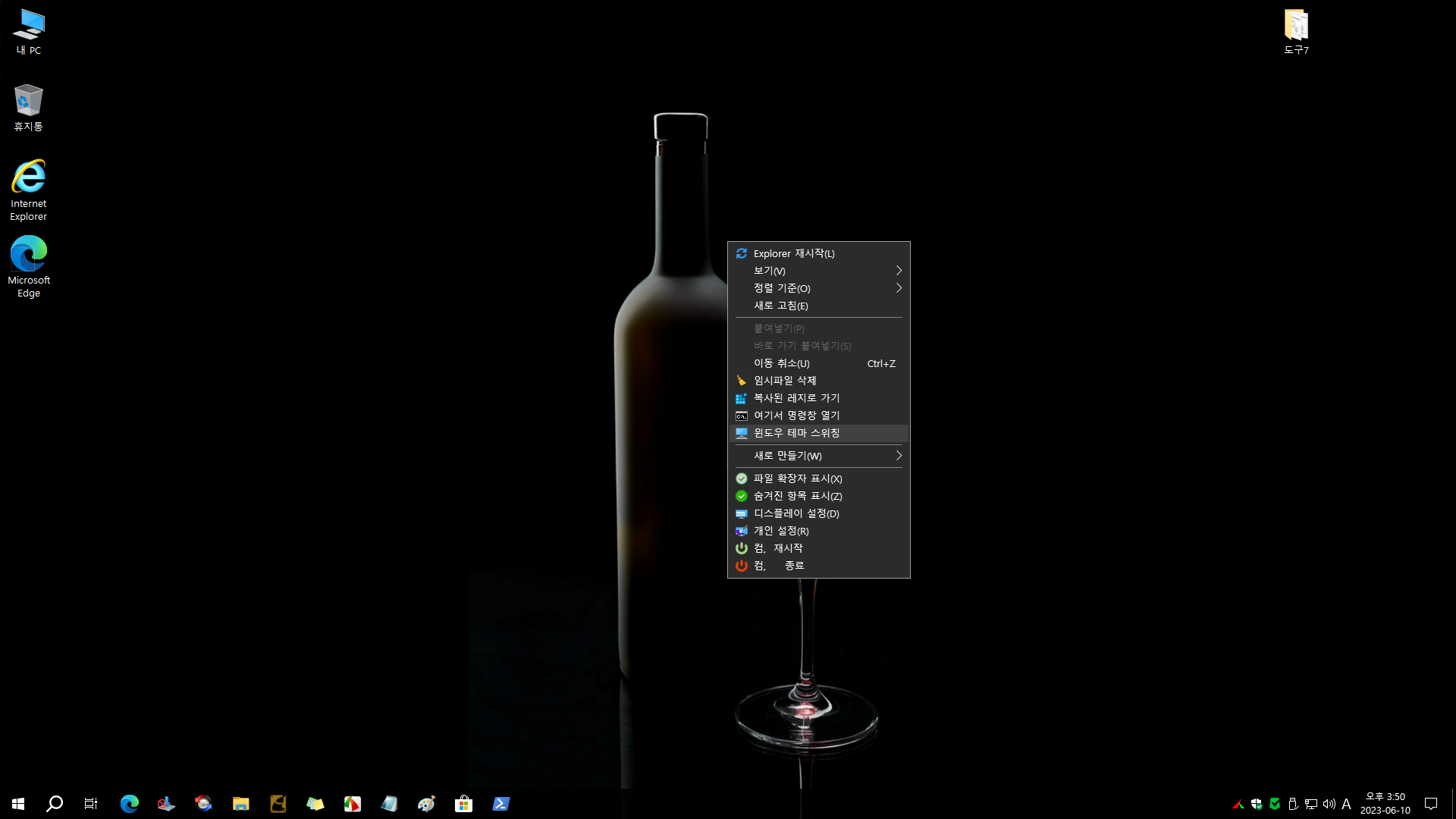Open PowerShell from the taskbar
1456x819 pixels.
point(501,804)
